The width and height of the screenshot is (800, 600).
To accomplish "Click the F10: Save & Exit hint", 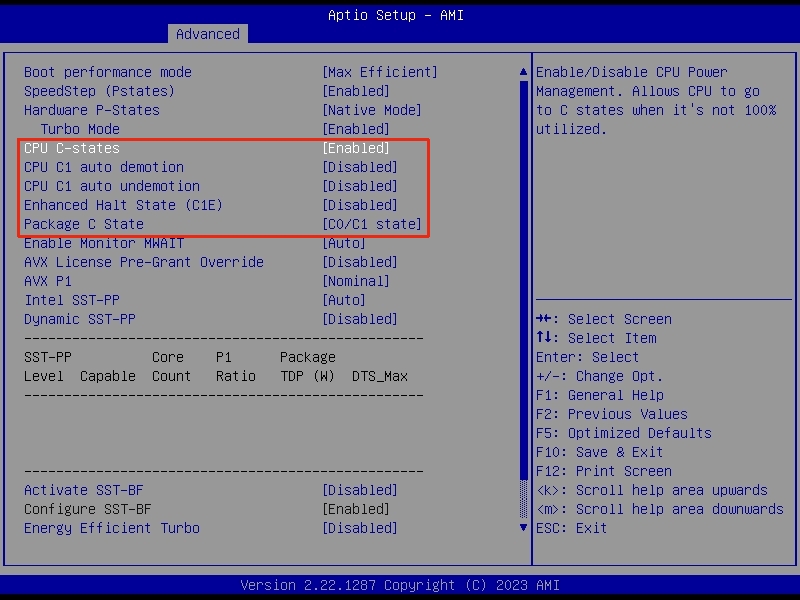I will [x=599, y=453].
